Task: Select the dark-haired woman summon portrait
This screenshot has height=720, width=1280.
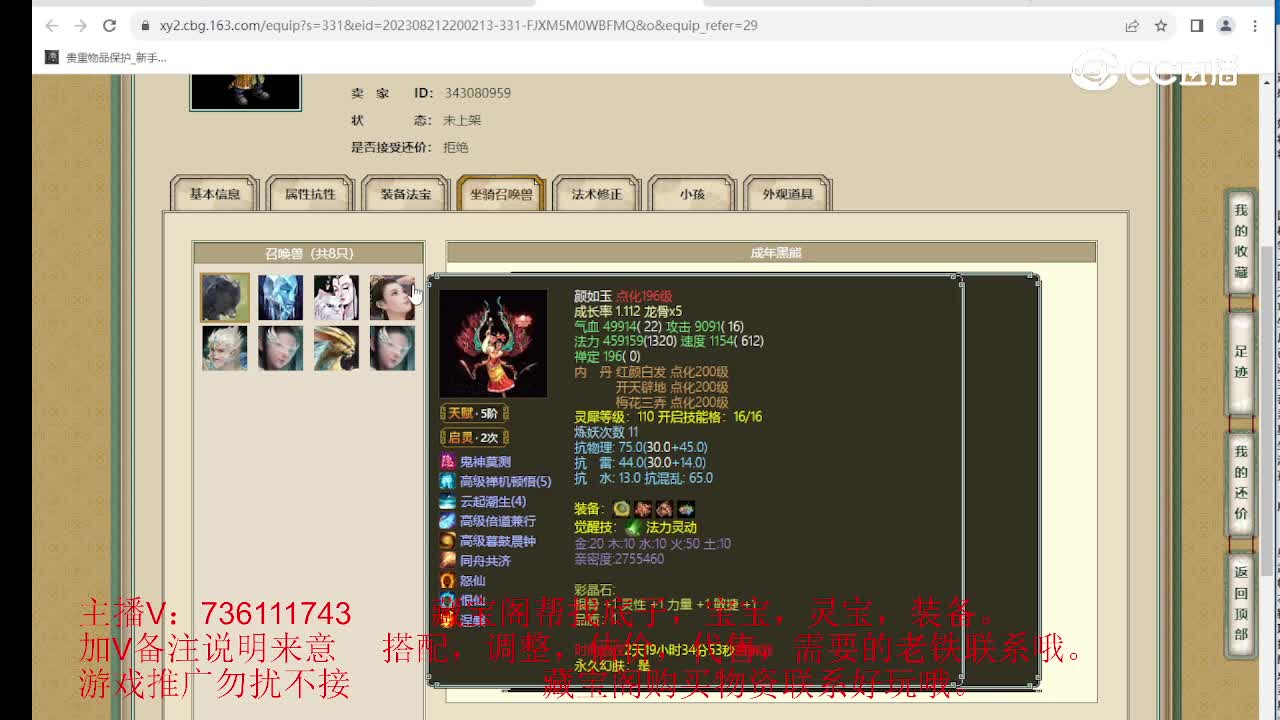Action: click(392, 297)
